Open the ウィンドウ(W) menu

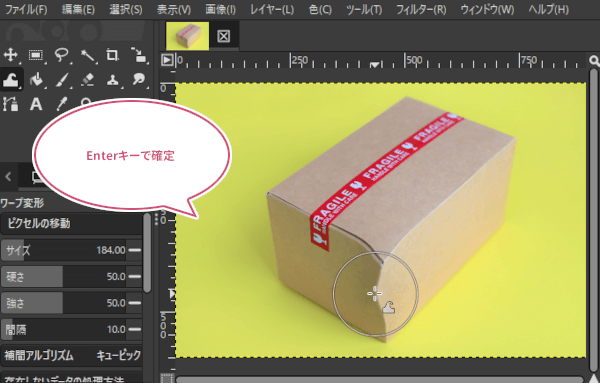(487, 9)
